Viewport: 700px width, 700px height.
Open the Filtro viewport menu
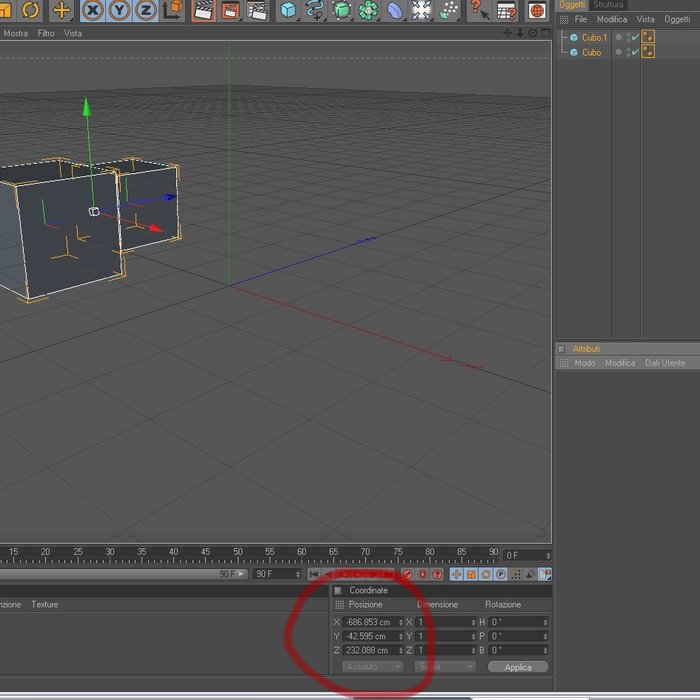point(46,33)
